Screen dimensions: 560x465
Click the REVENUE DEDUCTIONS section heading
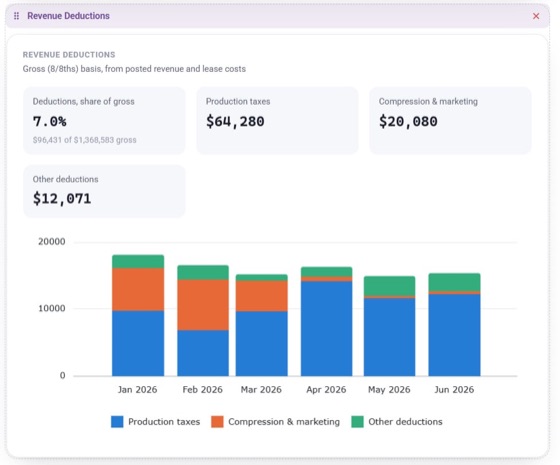[x=69, y=55]
